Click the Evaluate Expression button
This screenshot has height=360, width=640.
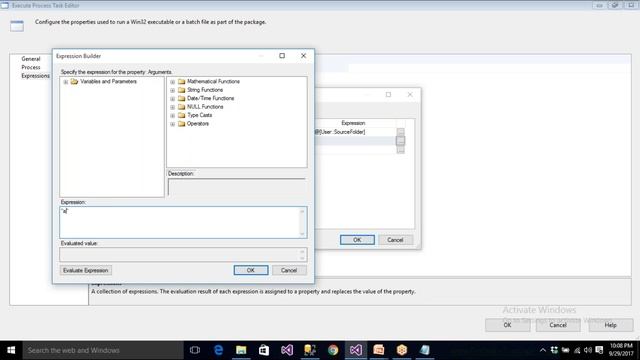pyautogui.click(x=86, y=270)
